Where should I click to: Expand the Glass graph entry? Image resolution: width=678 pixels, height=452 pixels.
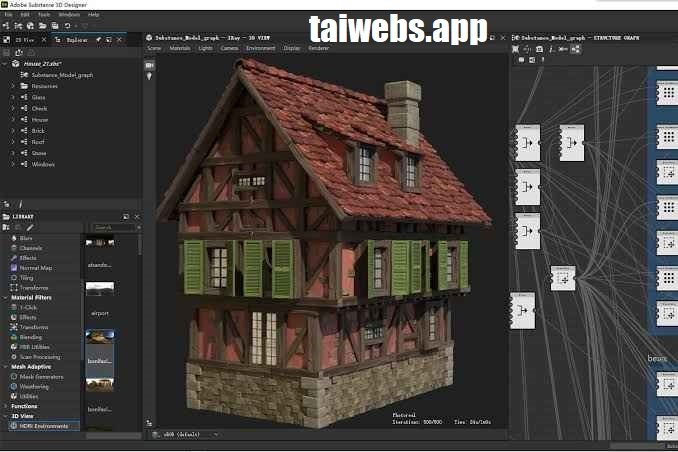pyautogui.click(x=13, y=97)
